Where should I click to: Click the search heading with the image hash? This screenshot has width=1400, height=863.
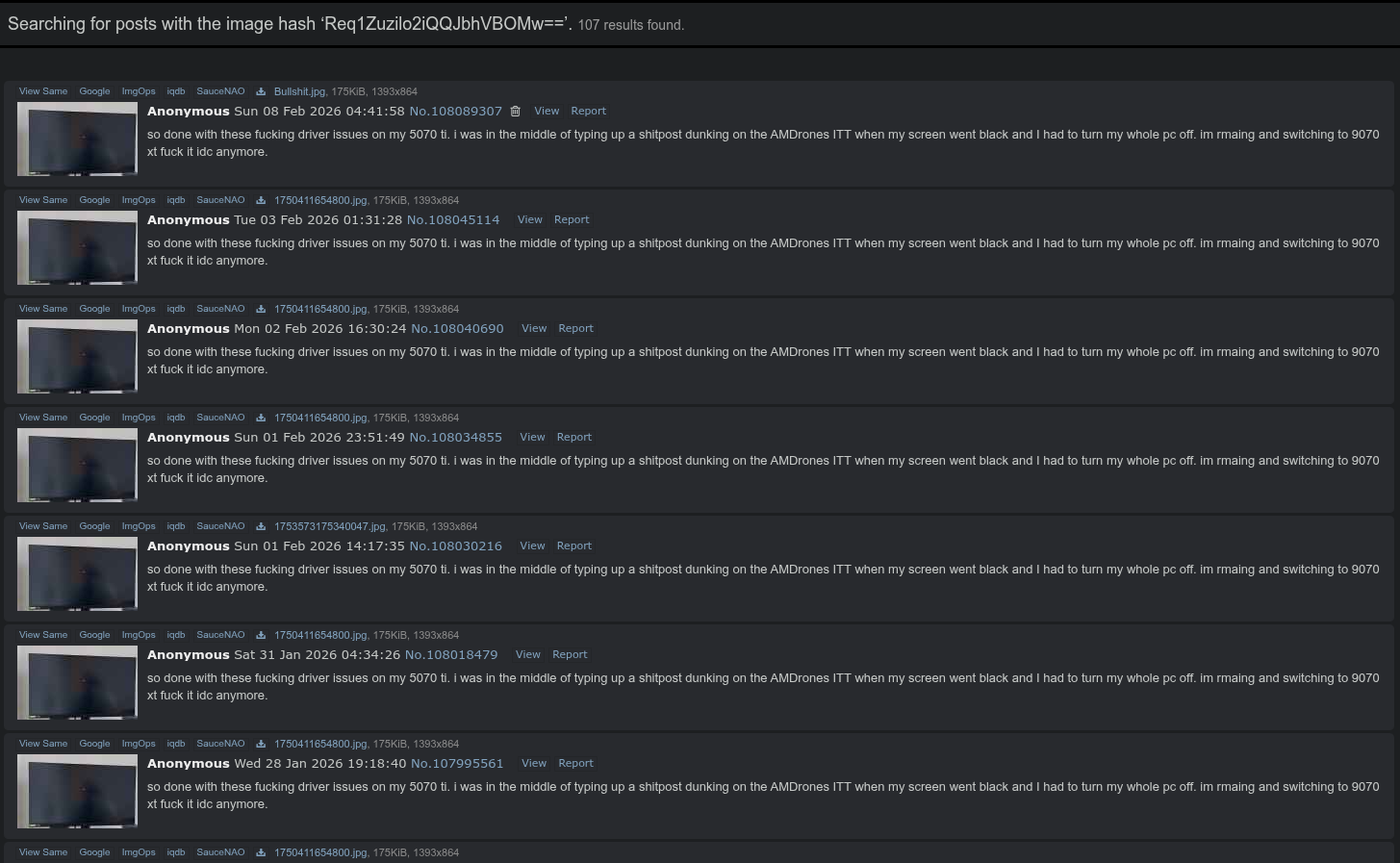point(290,24)
